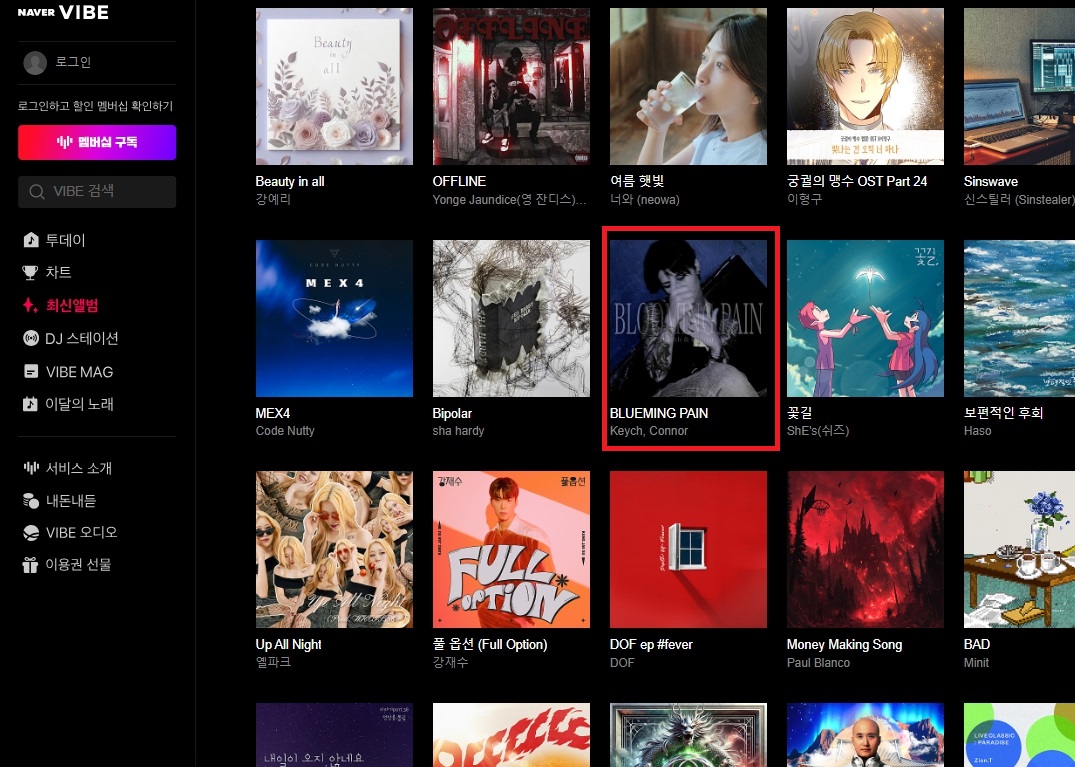Click album title Beauty in all
The image size is (1075, 767).
290,182
